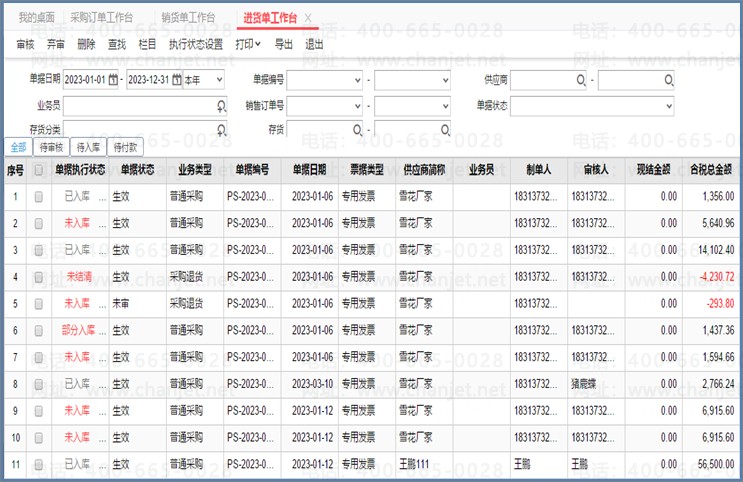Click search icon in 业务员 field

pyautogui.click(x=221, y=106)
